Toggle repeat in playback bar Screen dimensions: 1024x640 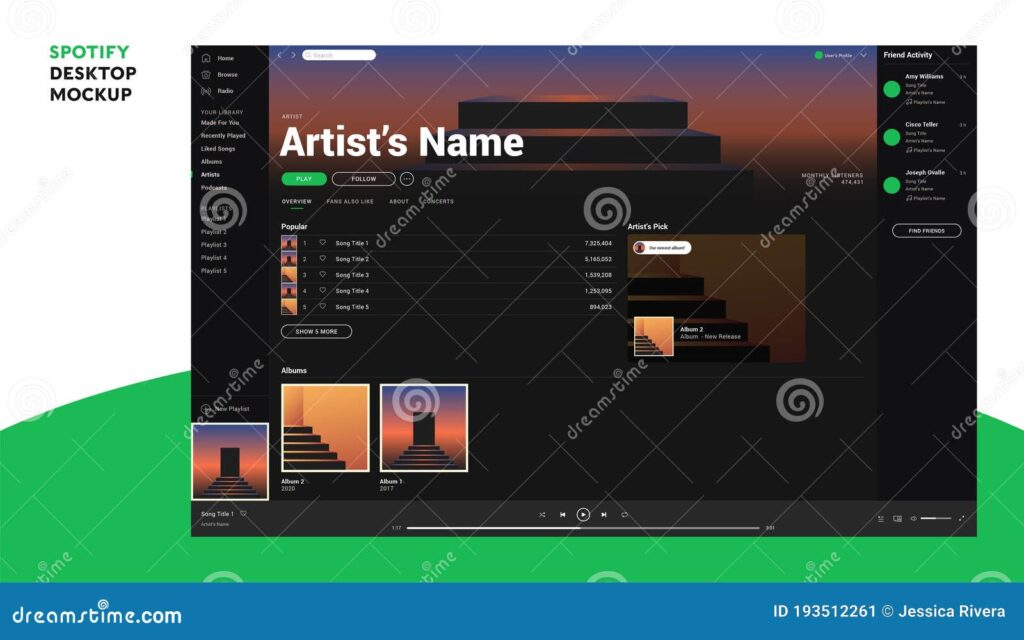[624, 515]
